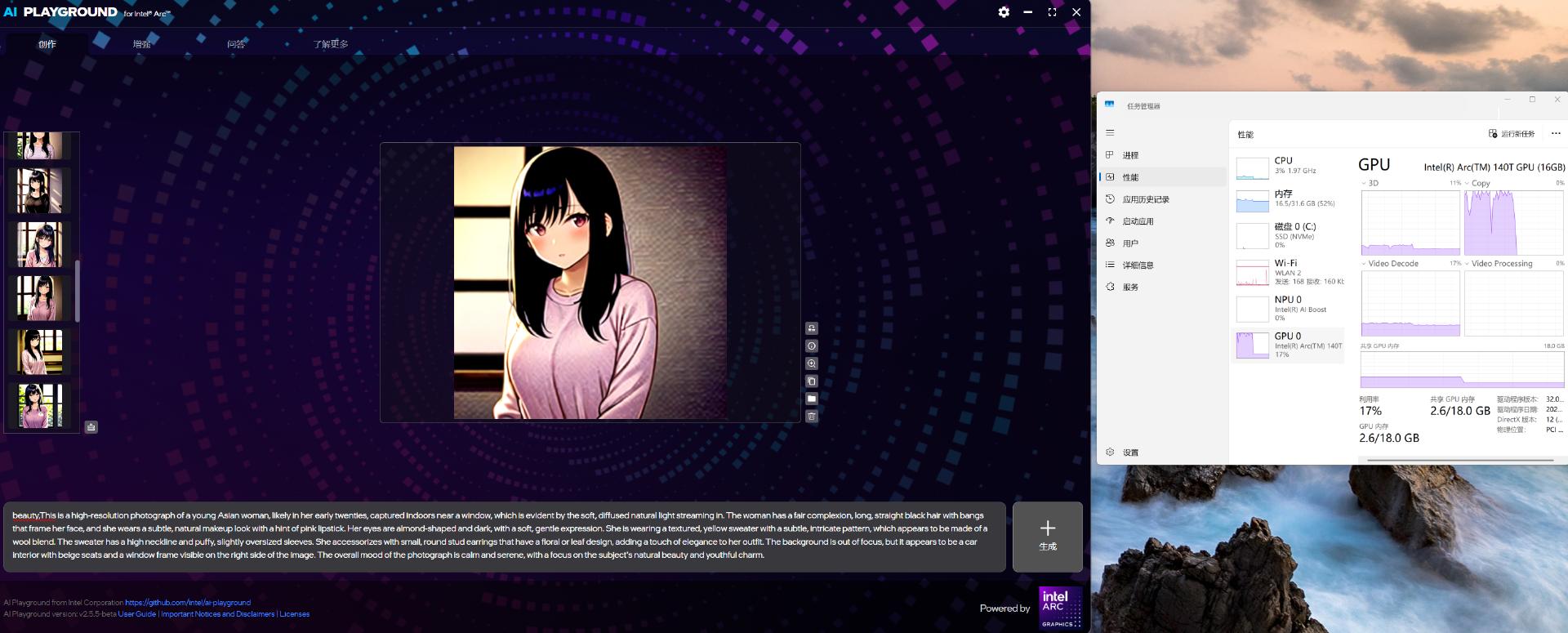The height and width of the screenshot is (633, 1568).
Task: Select the 磁盘 0 (C:) performance entry
Action: [1288, 235]
